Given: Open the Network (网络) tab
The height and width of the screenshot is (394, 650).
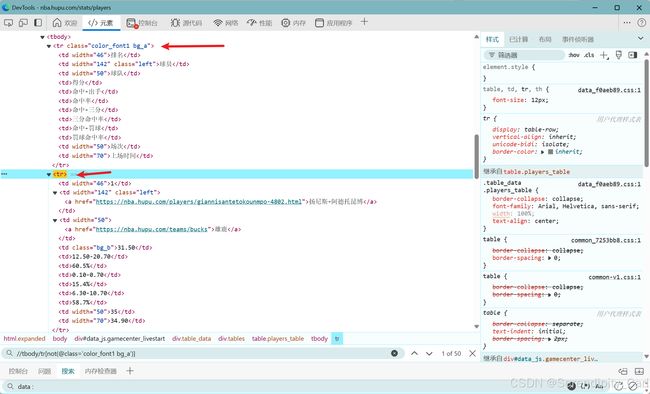Looking at the screenshot, I should click(226, 23).
